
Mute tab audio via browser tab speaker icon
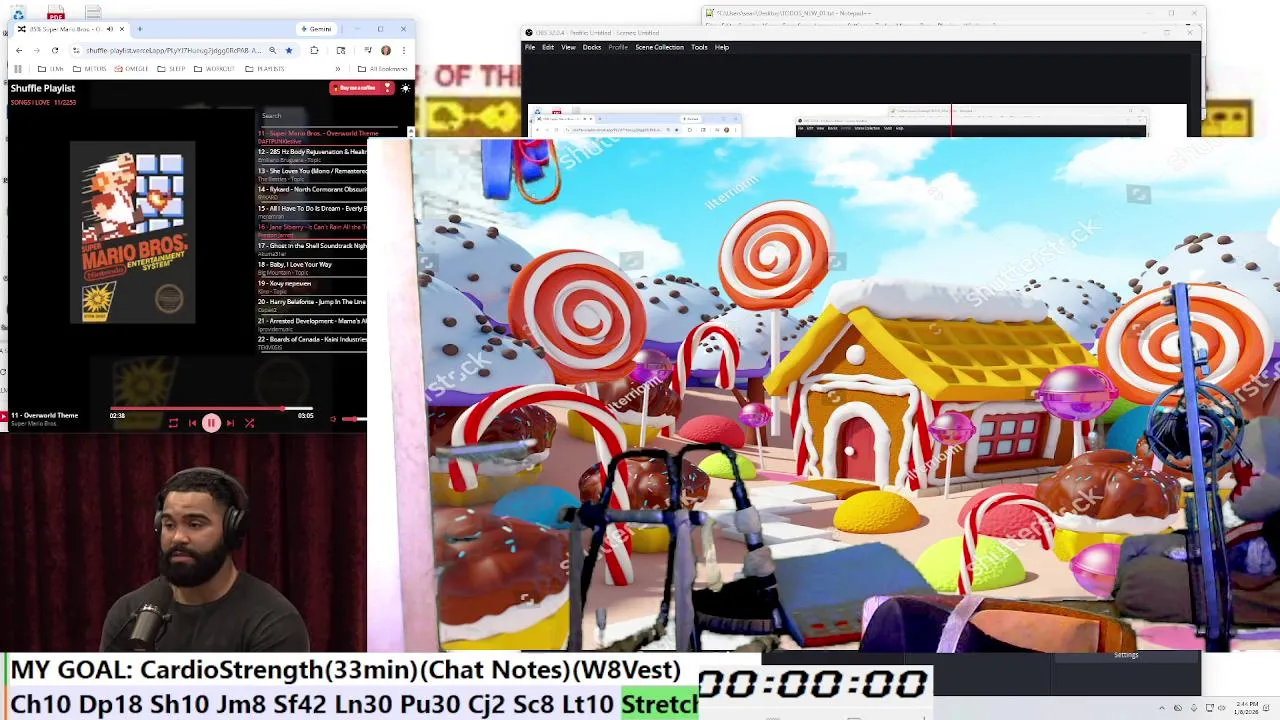(110, 29)
